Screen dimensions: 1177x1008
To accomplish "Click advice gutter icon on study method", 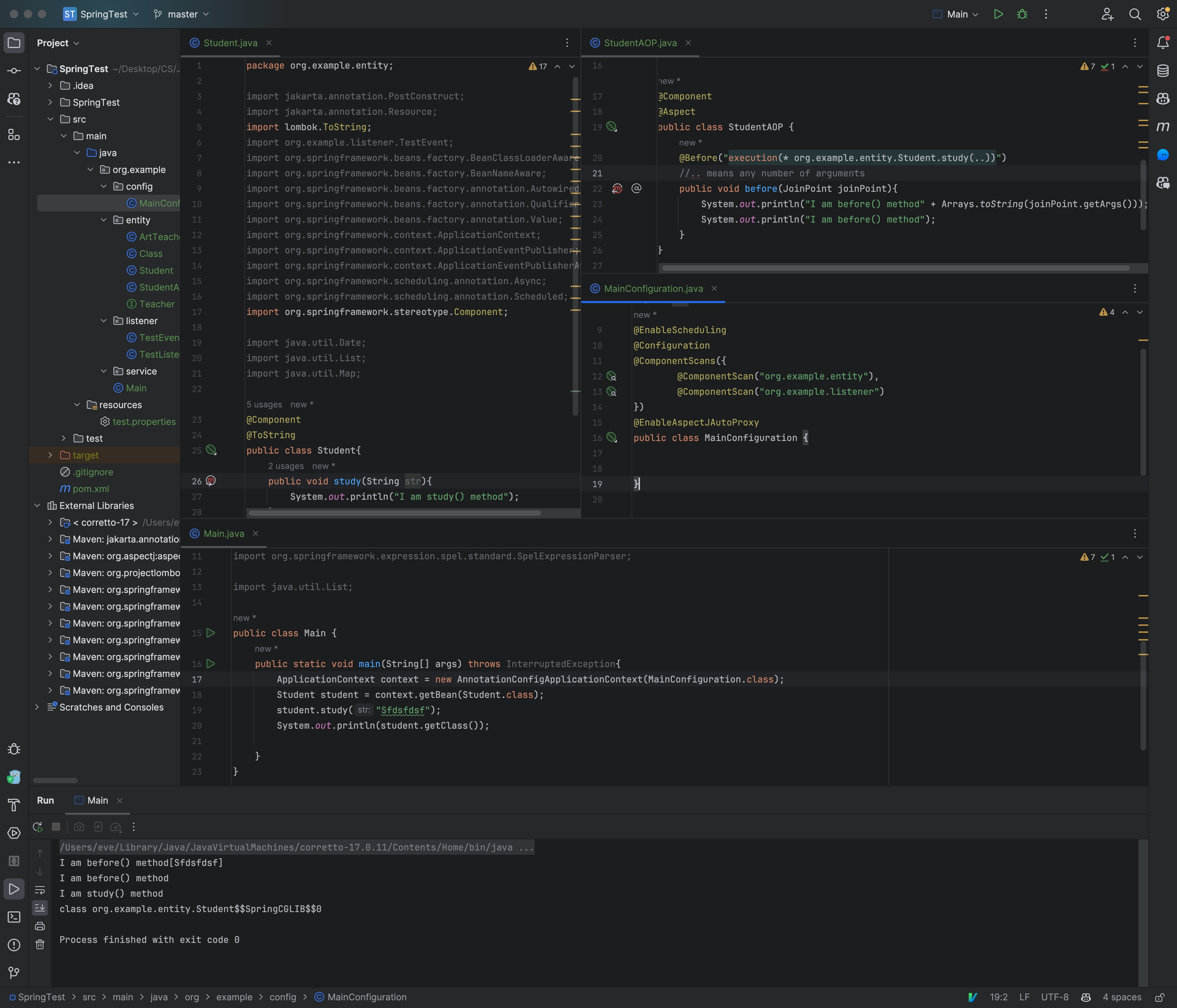I will click(x=211, y=481).
